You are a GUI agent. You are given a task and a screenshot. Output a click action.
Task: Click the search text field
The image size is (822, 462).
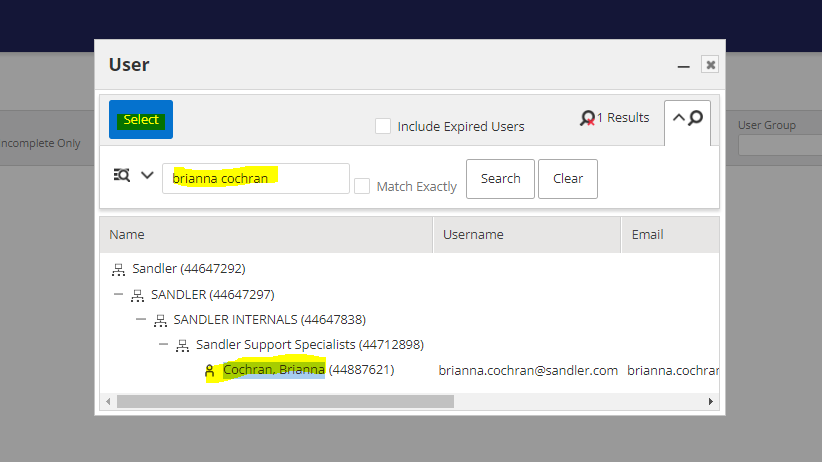[x=255, y=179]
